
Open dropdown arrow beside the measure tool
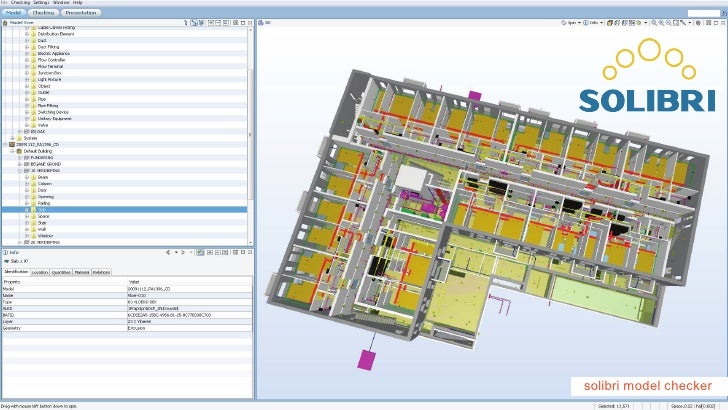point(689,22)
